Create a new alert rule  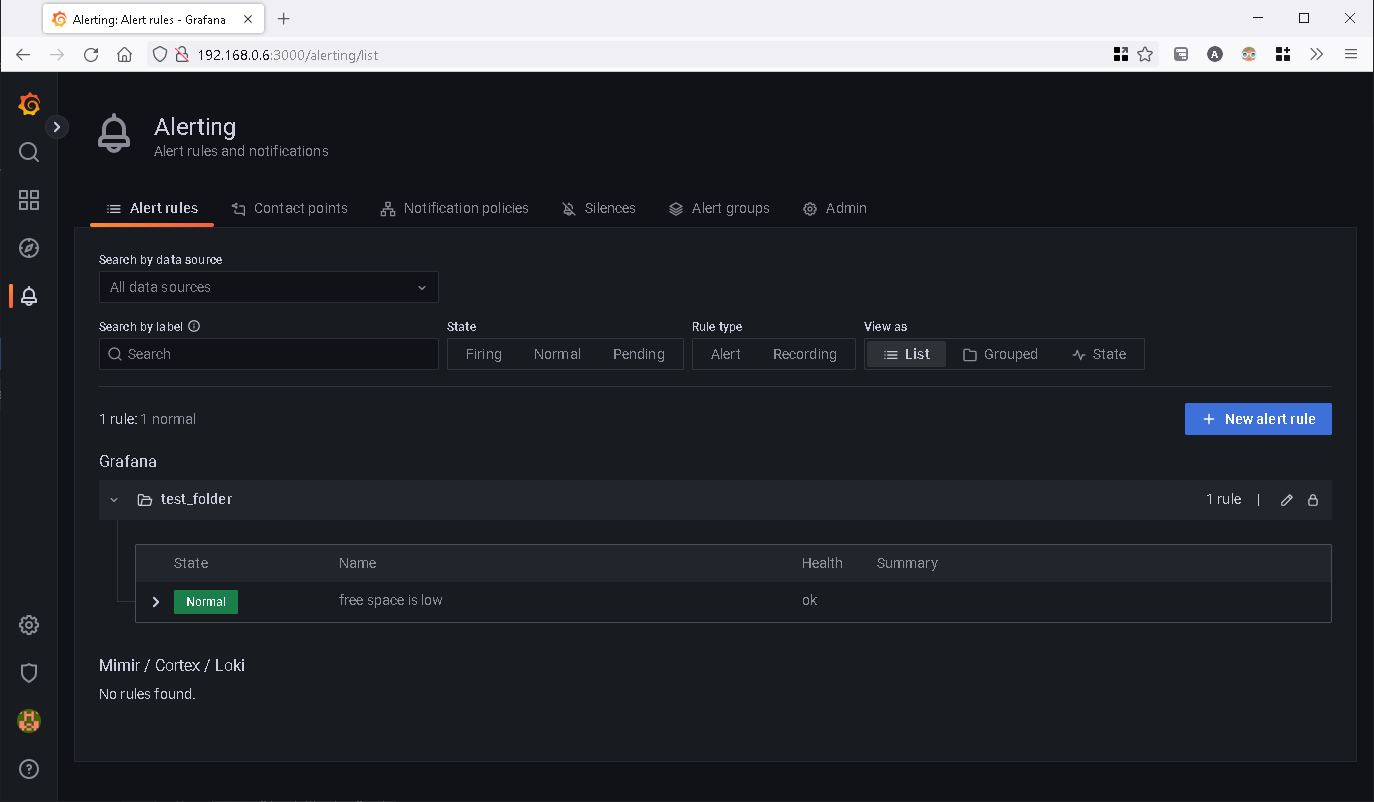click(1258, 419)
